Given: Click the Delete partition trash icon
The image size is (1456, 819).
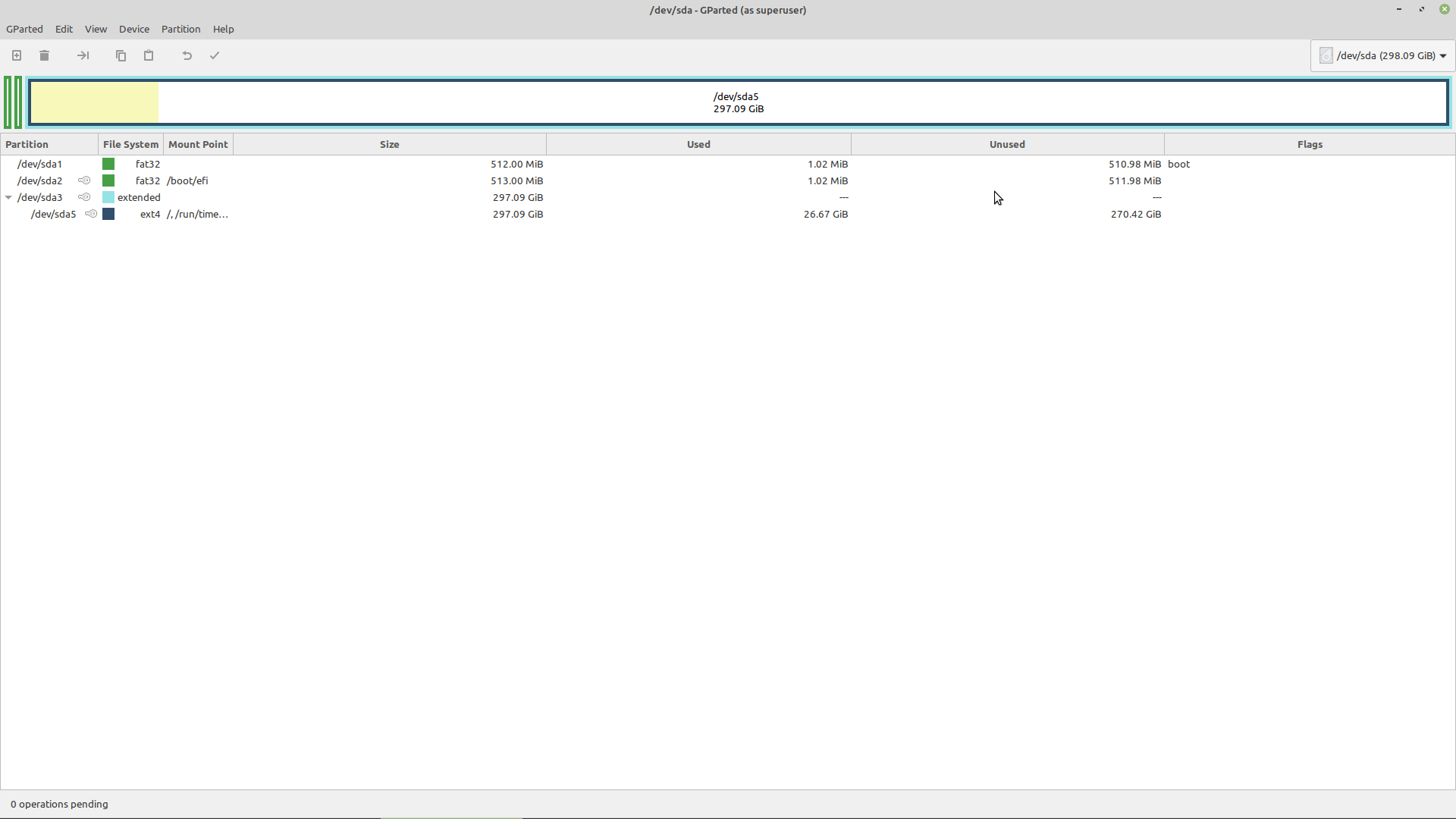Looking at the screenshot, I should pyautogui.click(x=44, y=55).
